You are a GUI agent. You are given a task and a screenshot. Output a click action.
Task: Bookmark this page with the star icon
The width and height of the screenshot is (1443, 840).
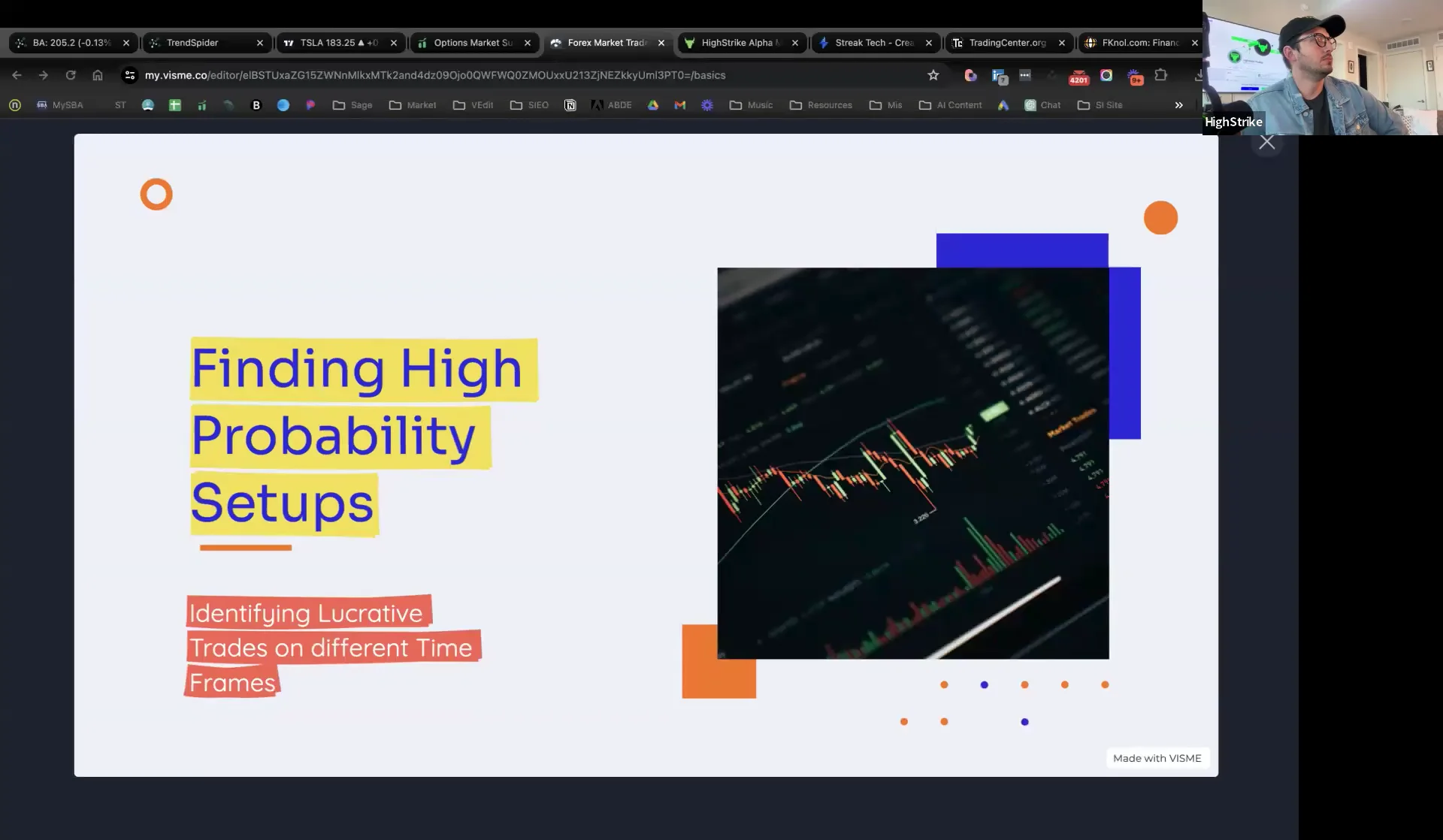coord(933,75)
